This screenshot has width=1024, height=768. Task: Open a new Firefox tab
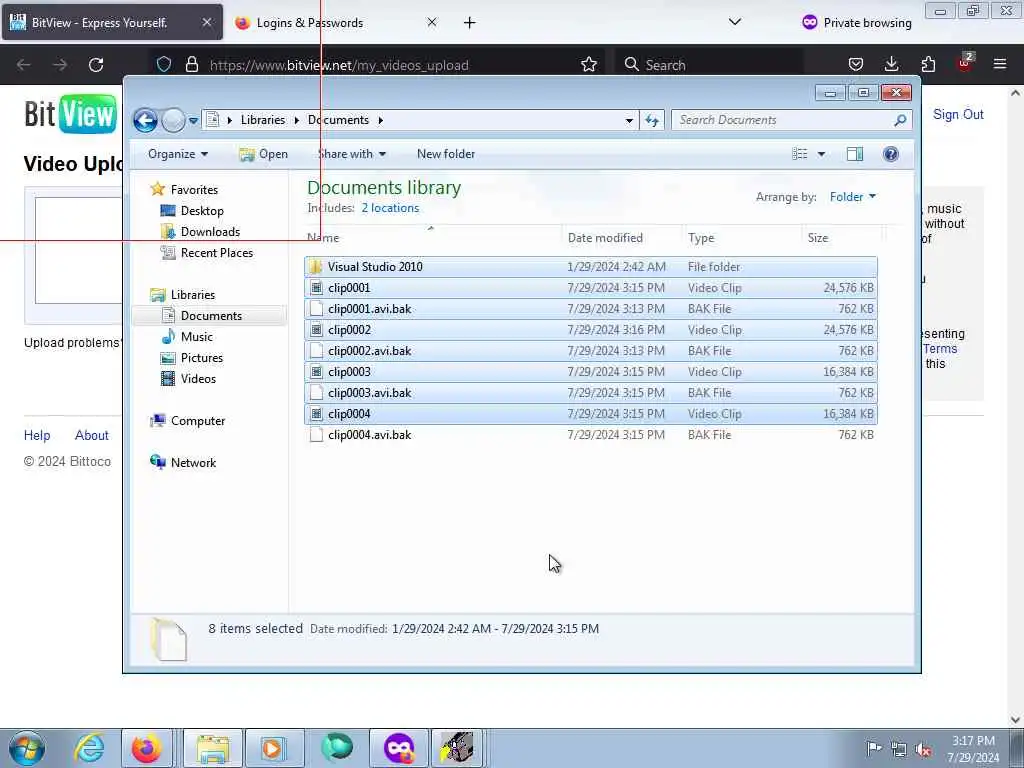[470, 23]
